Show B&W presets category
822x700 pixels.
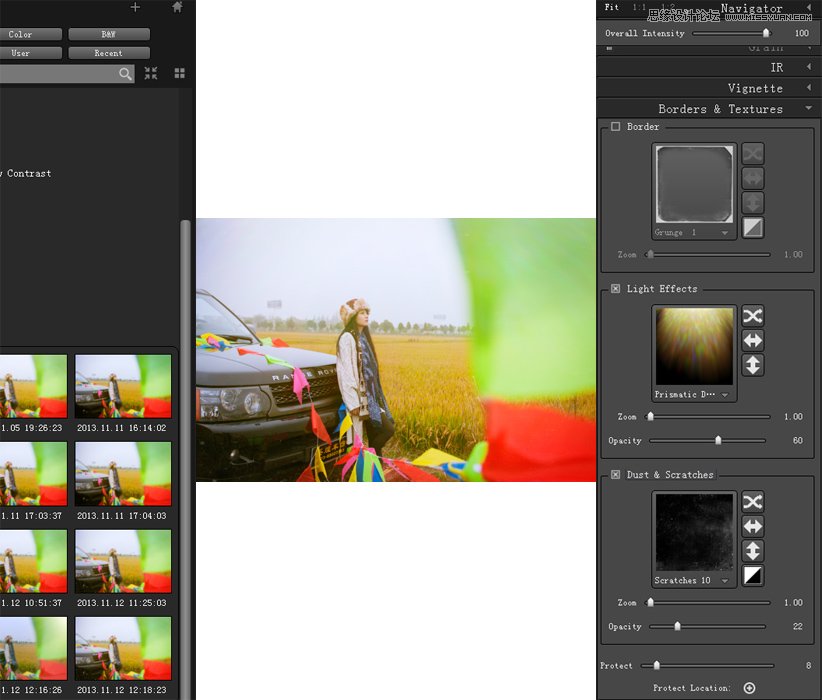coord(108,34)
